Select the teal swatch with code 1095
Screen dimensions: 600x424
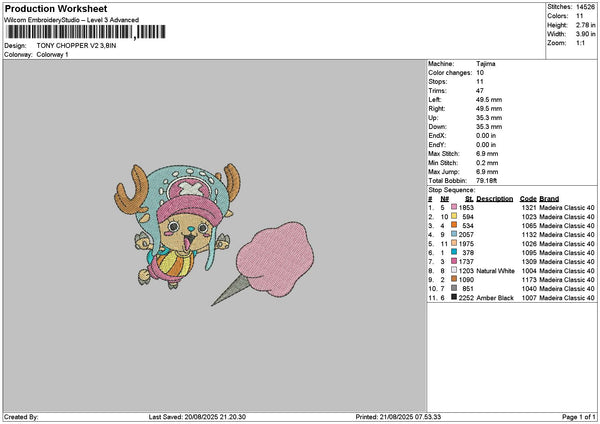[454, 252]
